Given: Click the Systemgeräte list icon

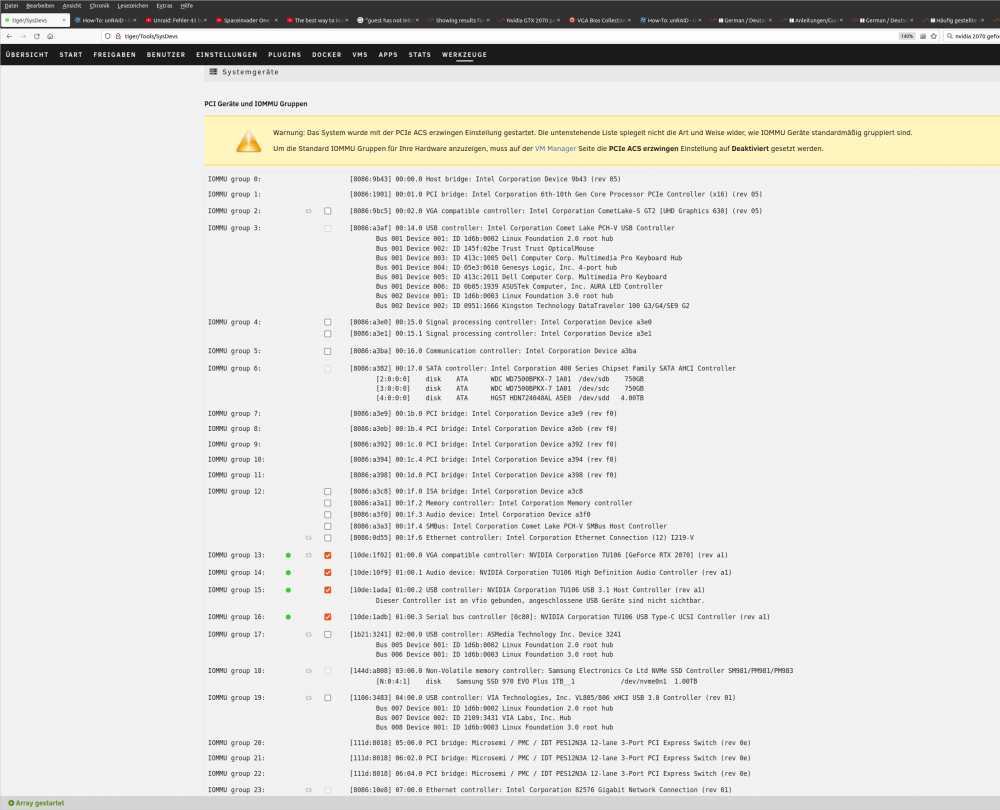Looking at the screenshot, I should point(214,72).
